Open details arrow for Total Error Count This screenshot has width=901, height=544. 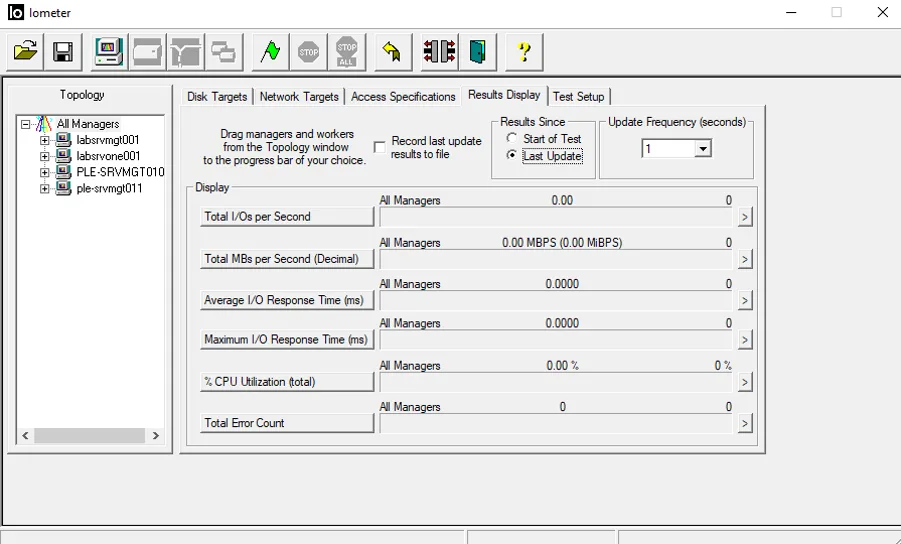coord(745,423)
